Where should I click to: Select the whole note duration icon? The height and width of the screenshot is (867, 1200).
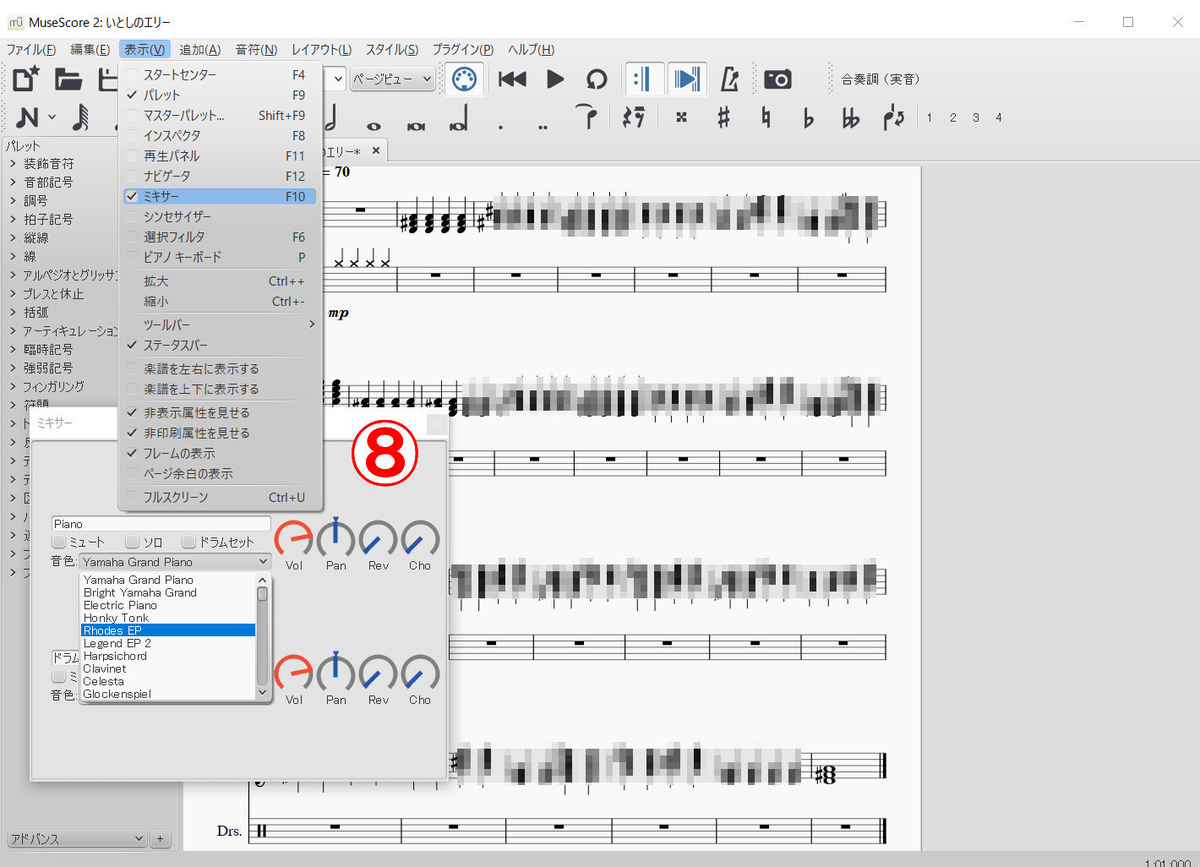click(374, 125)
